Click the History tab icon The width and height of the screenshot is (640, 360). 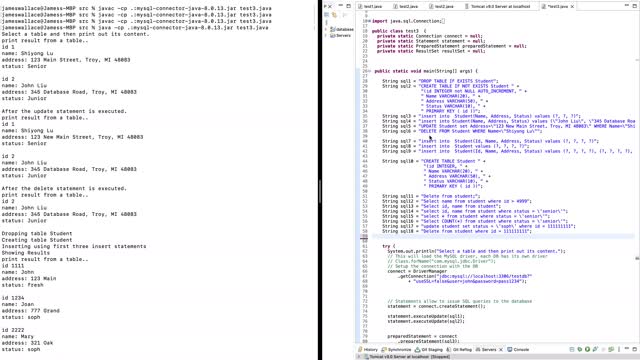click(x=360, y=350)
